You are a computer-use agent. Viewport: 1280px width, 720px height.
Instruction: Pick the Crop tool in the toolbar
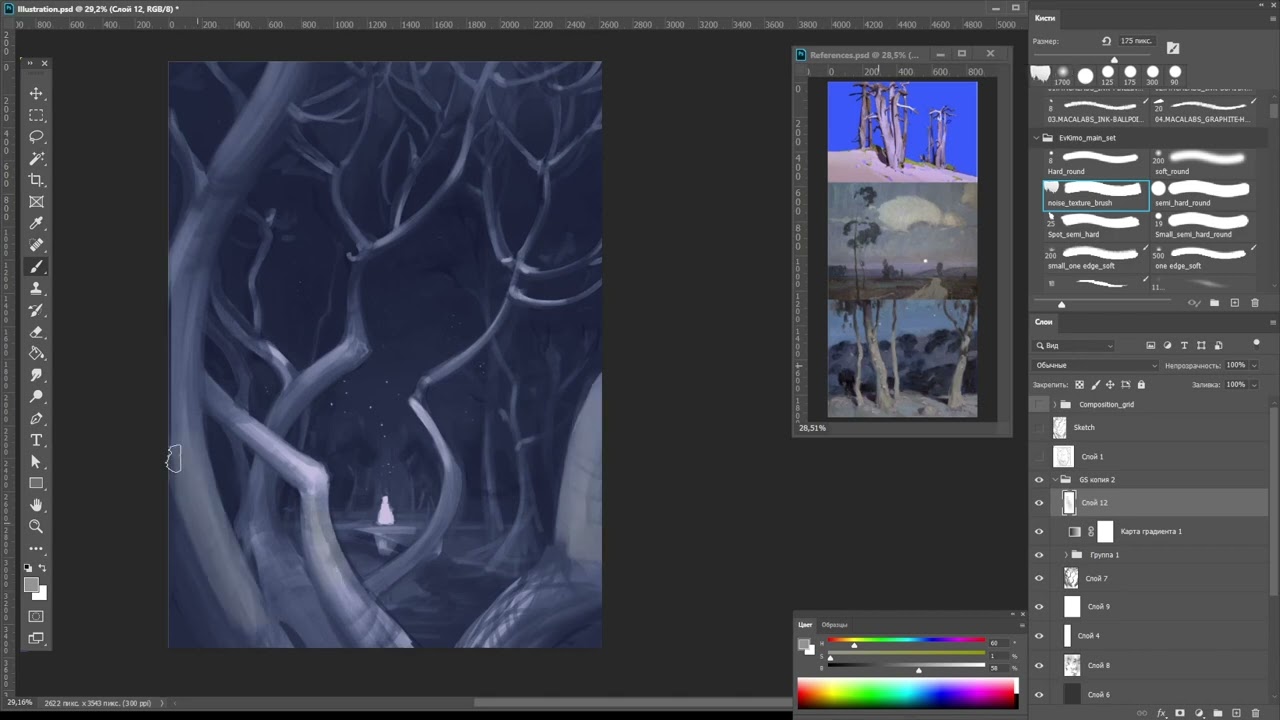coord(36,180)
